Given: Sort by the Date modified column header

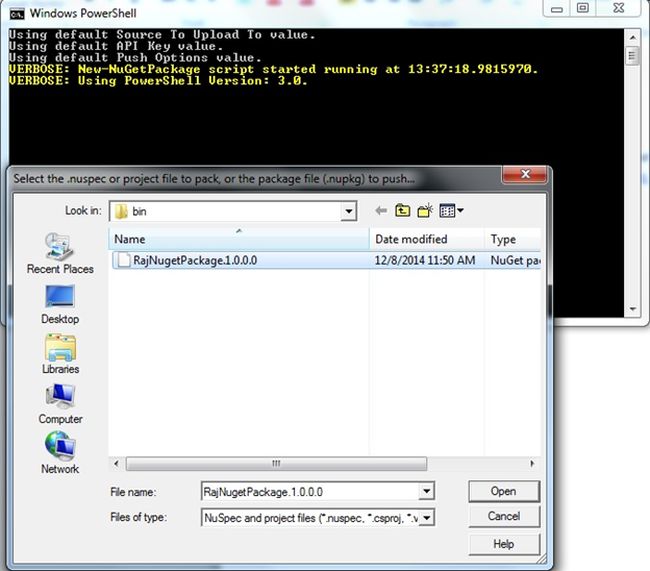Looking at the screenshot, I should pyautogui.click(x=427, y=239).
